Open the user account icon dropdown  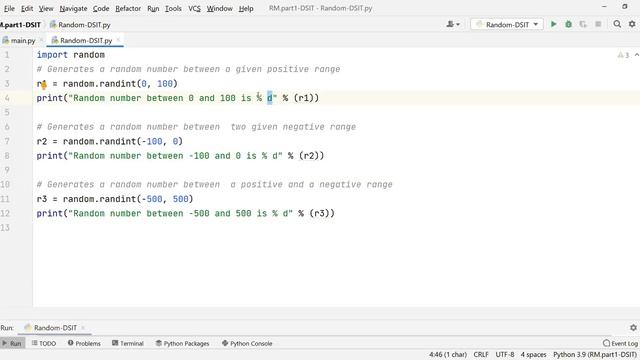point(453,24)
